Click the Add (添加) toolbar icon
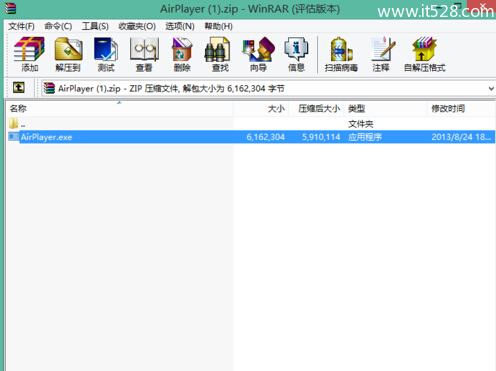Viewport: 496px width, 371px height. 29,54
